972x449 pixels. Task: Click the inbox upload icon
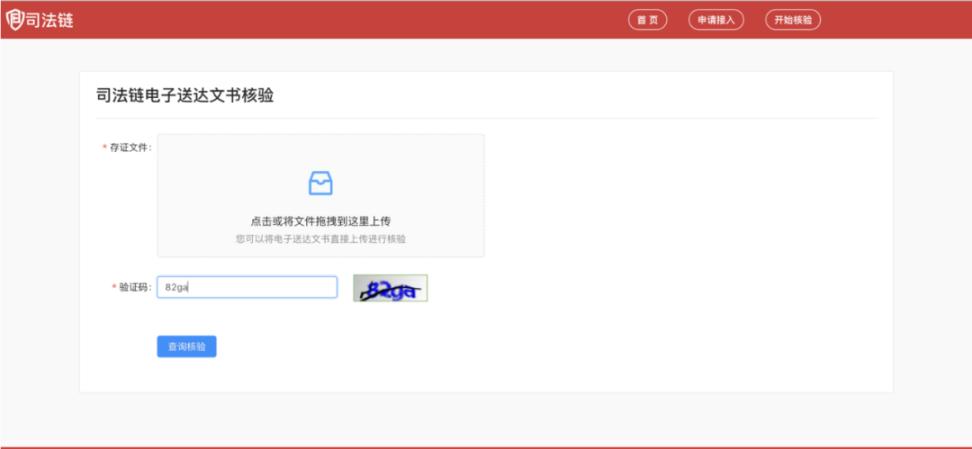pos(320,183)
